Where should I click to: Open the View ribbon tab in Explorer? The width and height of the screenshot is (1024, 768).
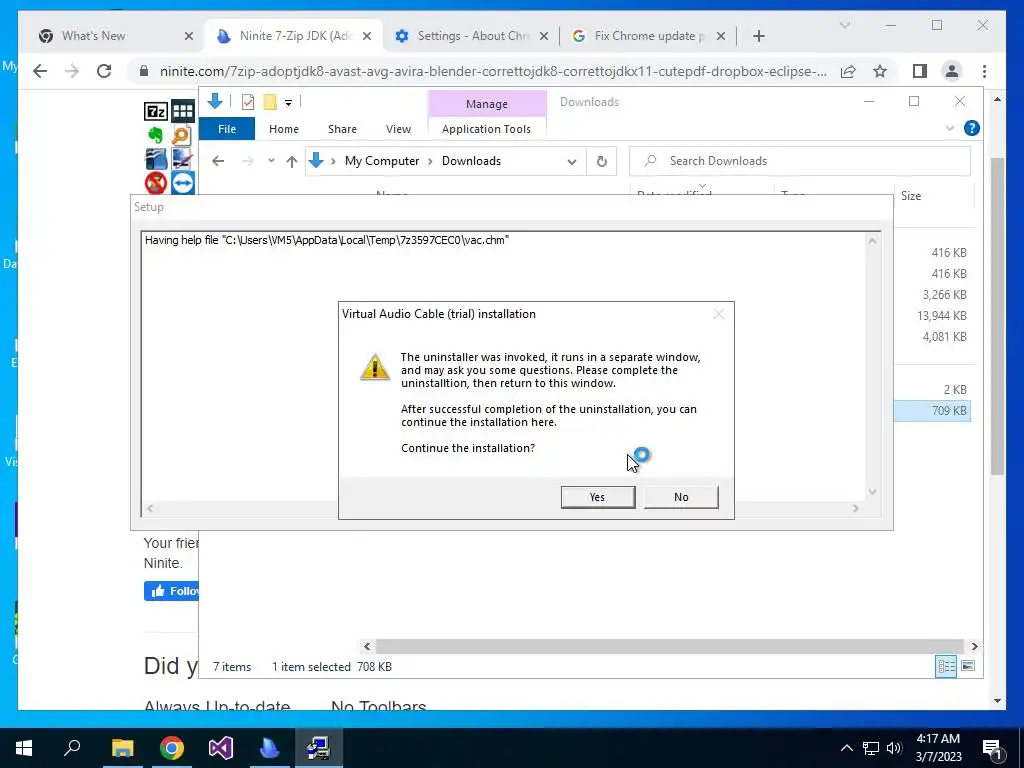tap(398, 129)
